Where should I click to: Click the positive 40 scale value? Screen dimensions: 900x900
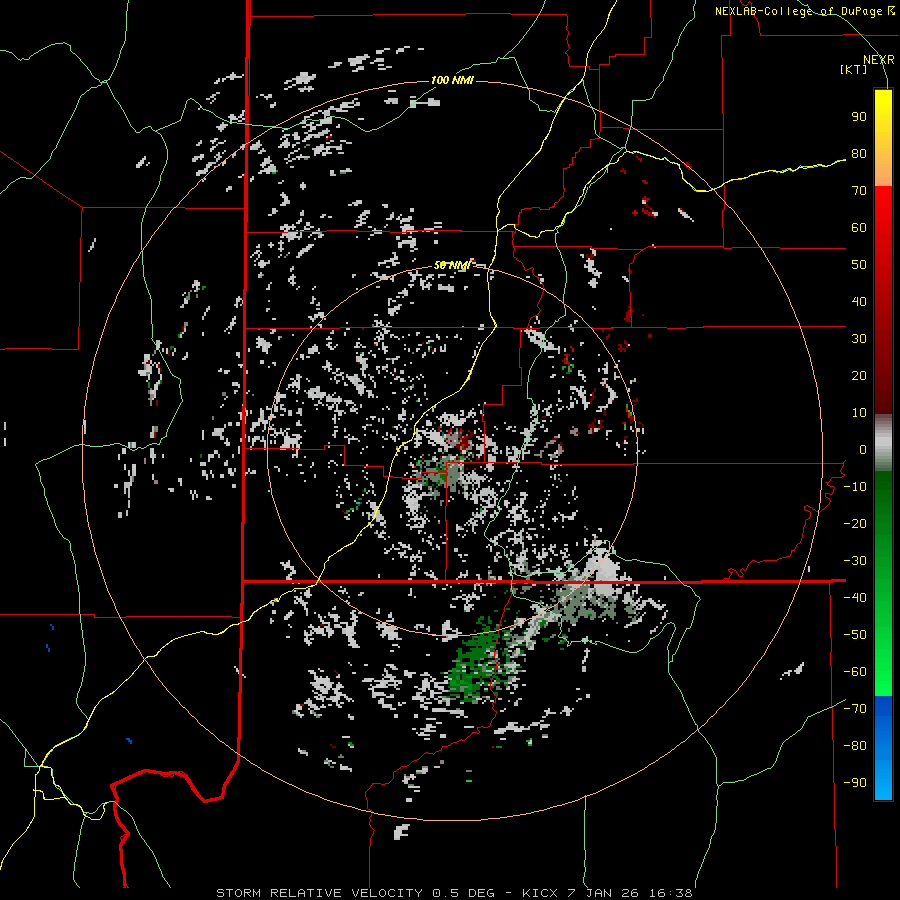(859, 301)
